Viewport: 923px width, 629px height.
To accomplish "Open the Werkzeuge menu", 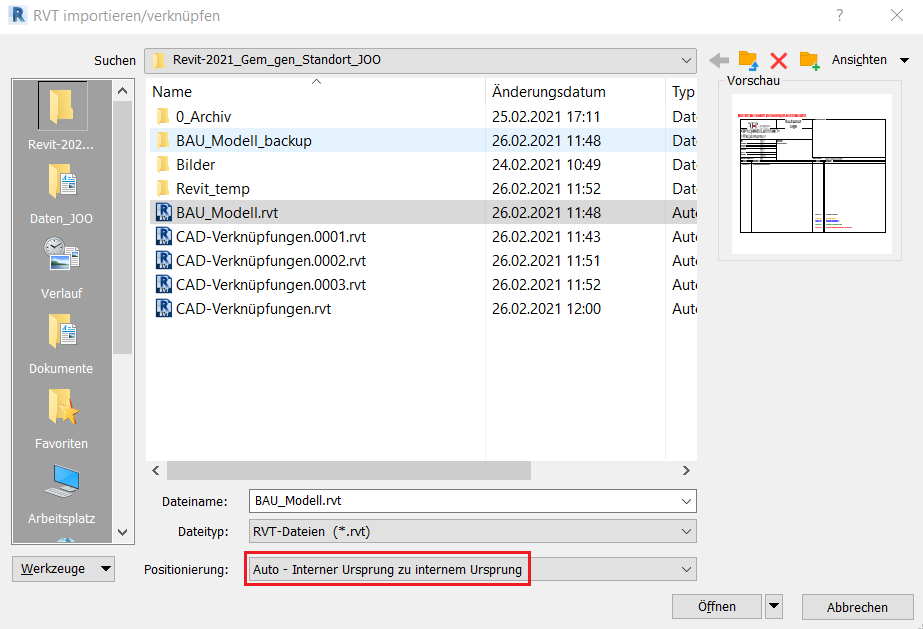I will coord(63,568).
